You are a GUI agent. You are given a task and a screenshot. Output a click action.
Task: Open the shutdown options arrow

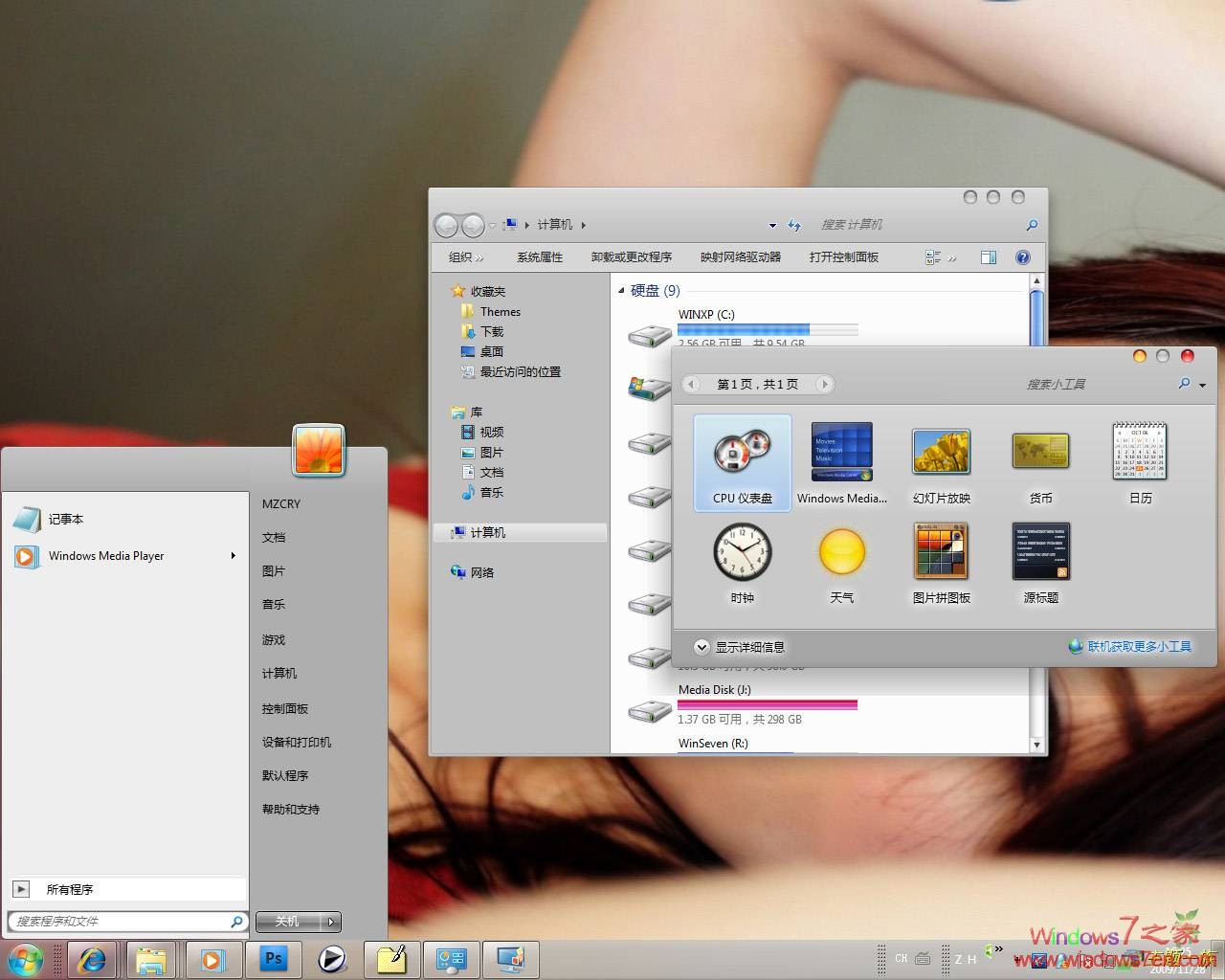(331, 922)
